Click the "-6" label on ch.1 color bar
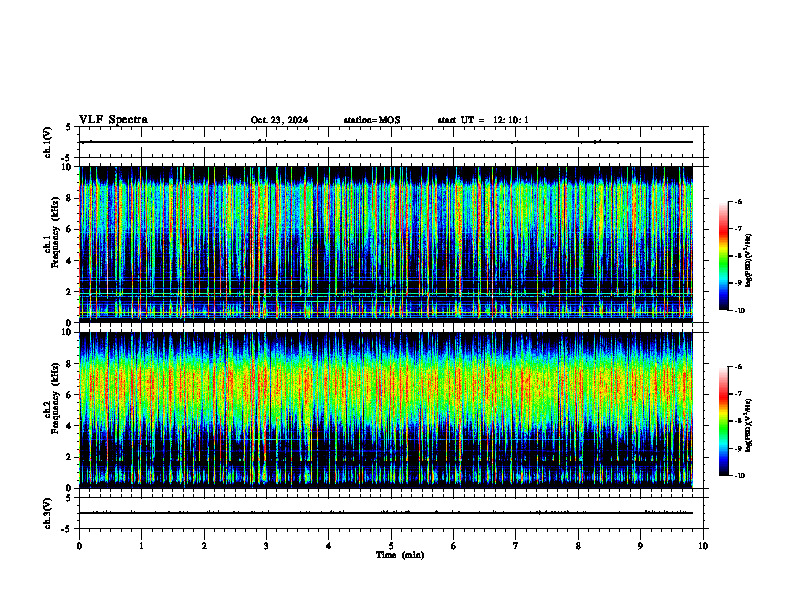792x612 pixels. click(x=738, y=201)
